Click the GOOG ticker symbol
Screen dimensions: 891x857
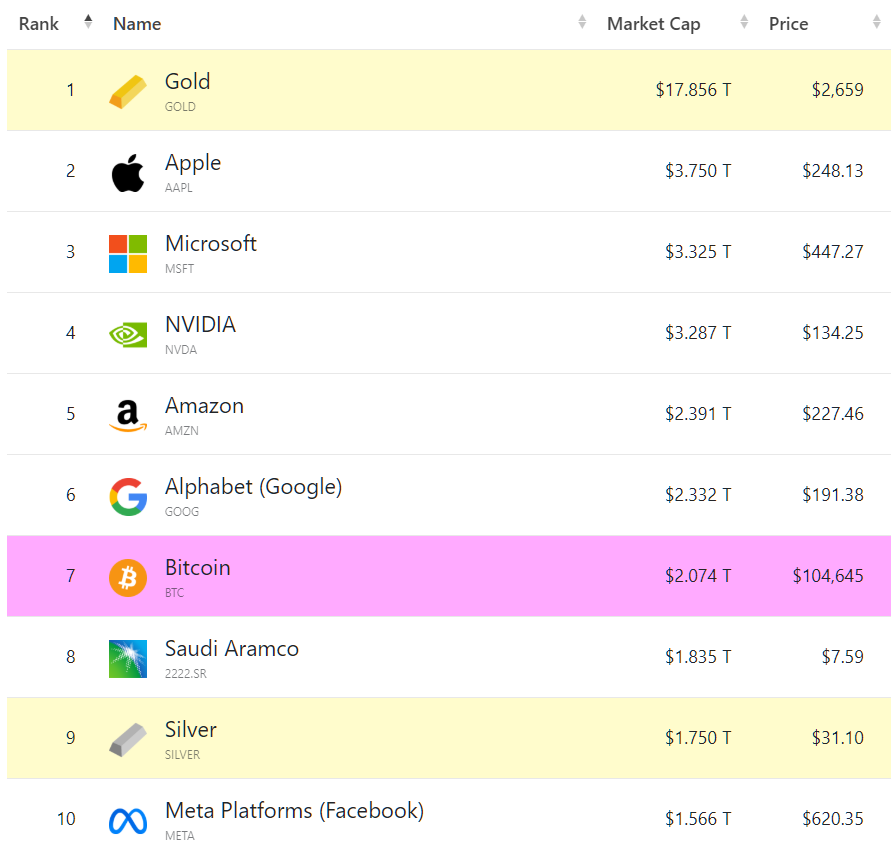pos(182,512)
